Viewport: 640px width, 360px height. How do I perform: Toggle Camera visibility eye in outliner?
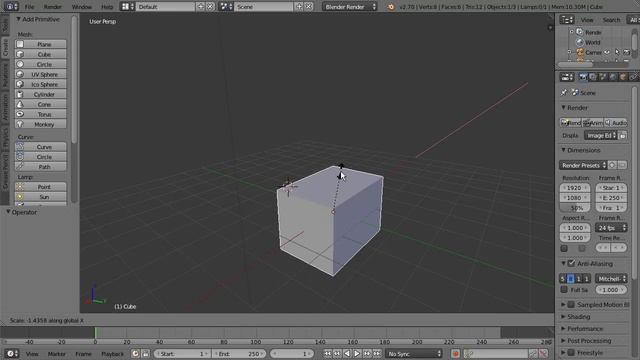[x=607, y=52]
